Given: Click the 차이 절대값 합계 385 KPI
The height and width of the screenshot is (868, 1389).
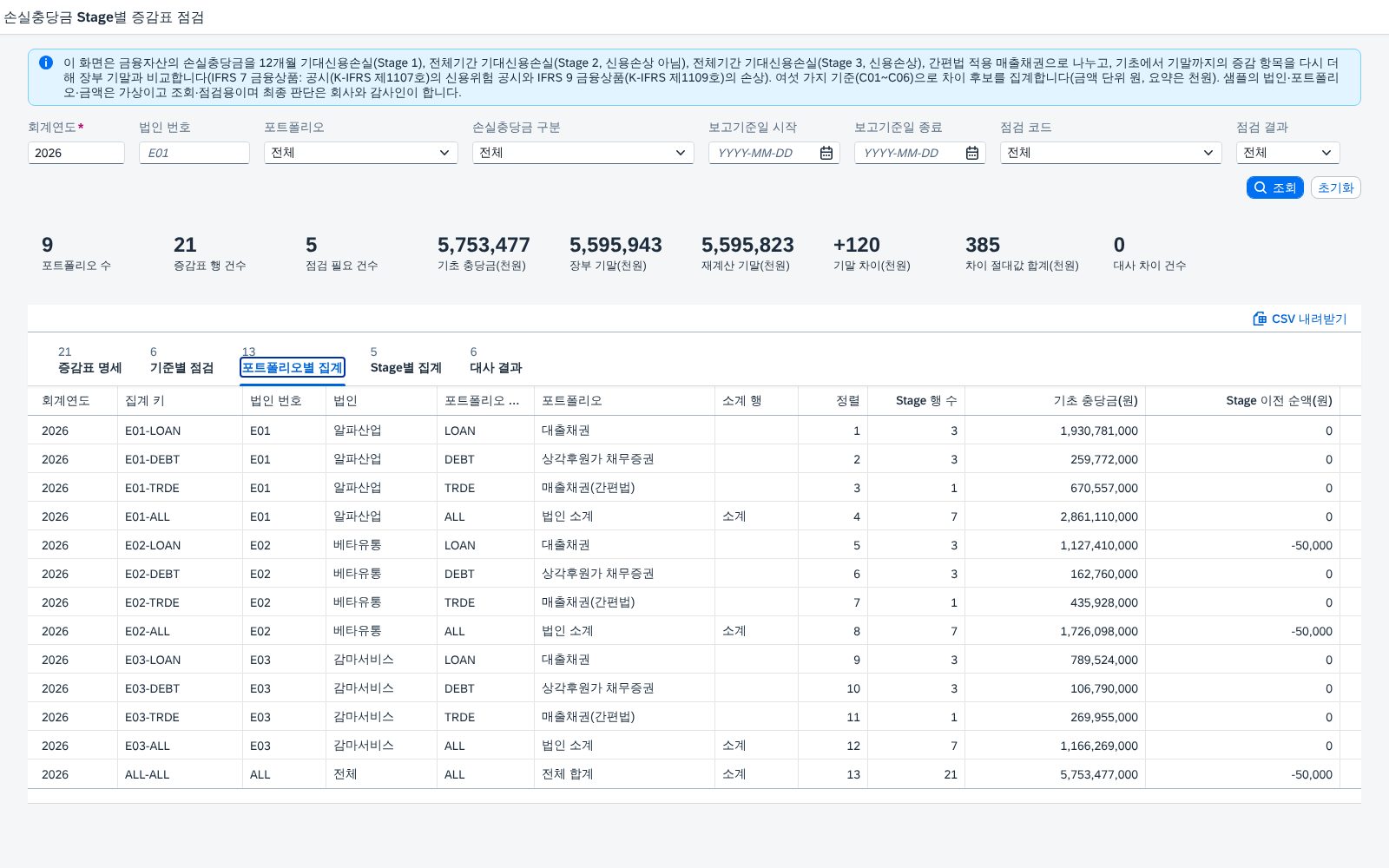Looking at the screenshot, I should 1022,253.
